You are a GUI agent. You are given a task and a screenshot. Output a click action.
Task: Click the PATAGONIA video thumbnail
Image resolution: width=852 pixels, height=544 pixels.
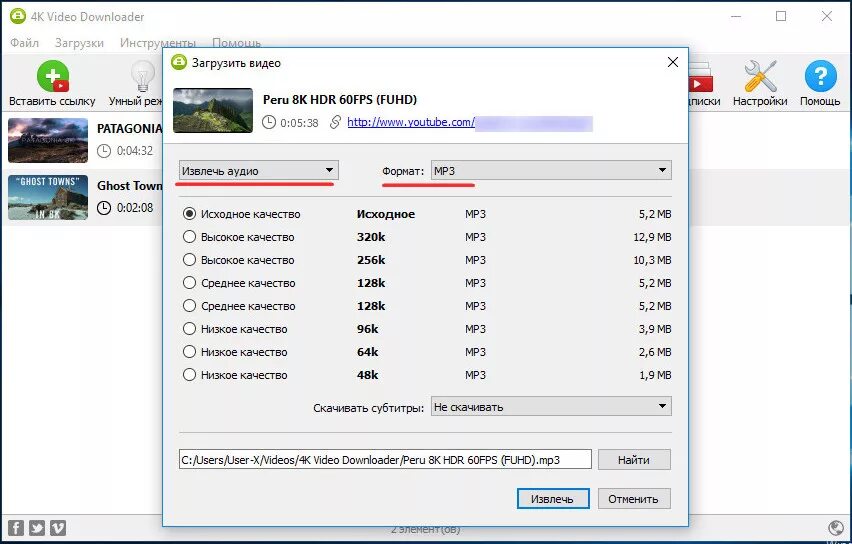coord(48,140)
